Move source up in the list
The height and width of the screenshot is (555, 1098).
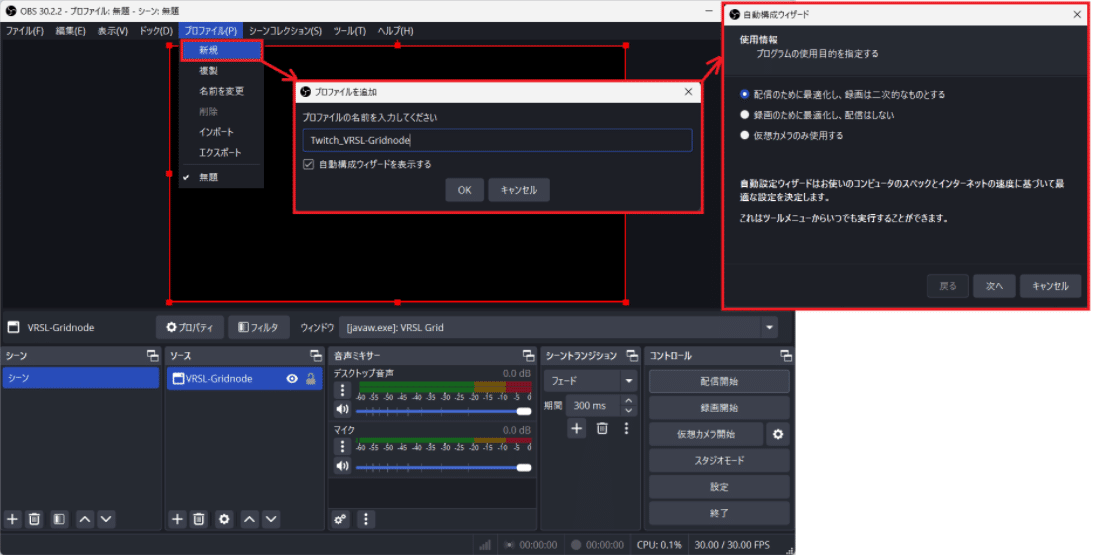(x=249, y=519)
